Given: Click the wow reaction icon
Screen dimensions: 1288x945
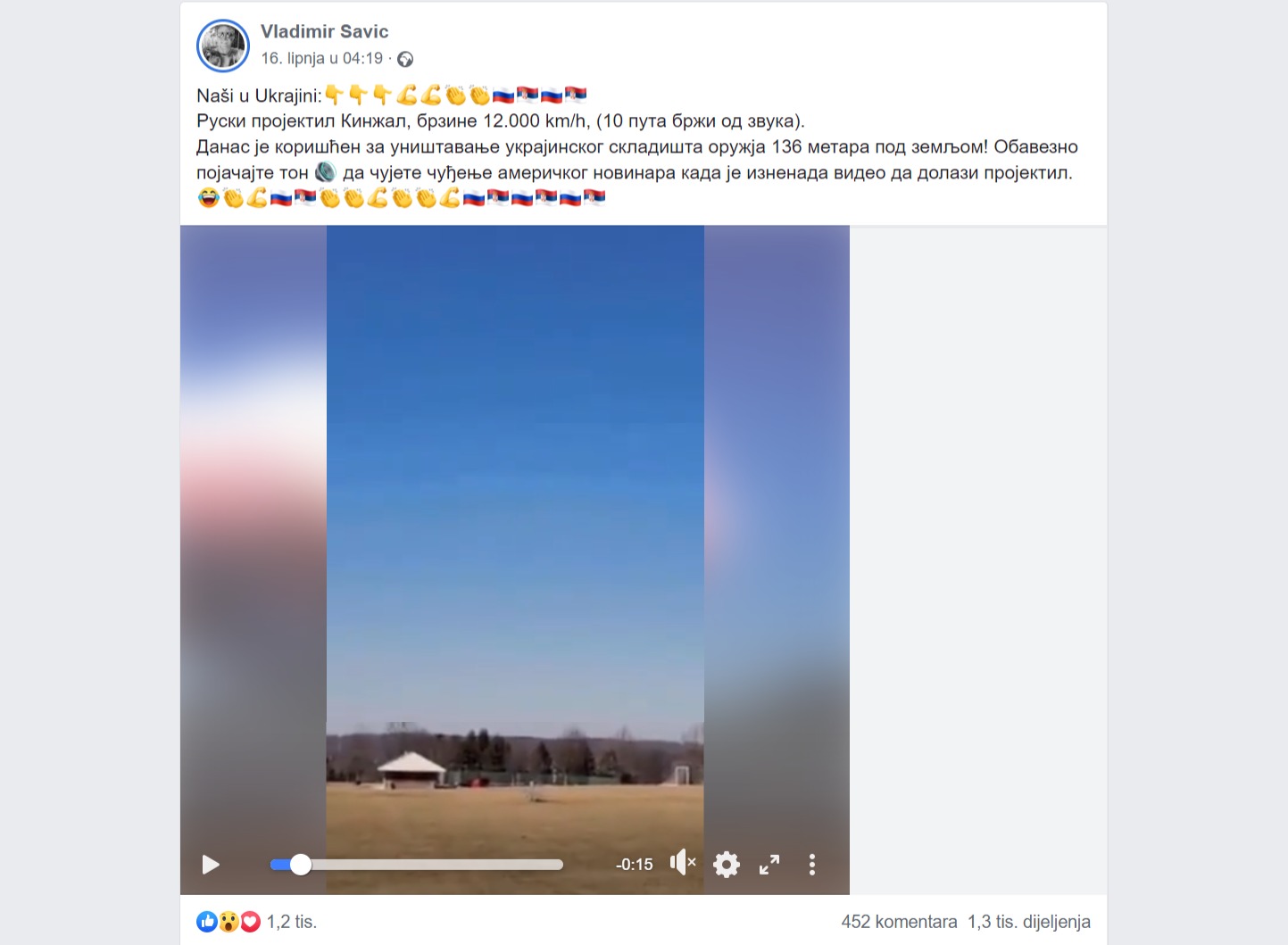Looking at the screenshot, I should tap(229, 922).
